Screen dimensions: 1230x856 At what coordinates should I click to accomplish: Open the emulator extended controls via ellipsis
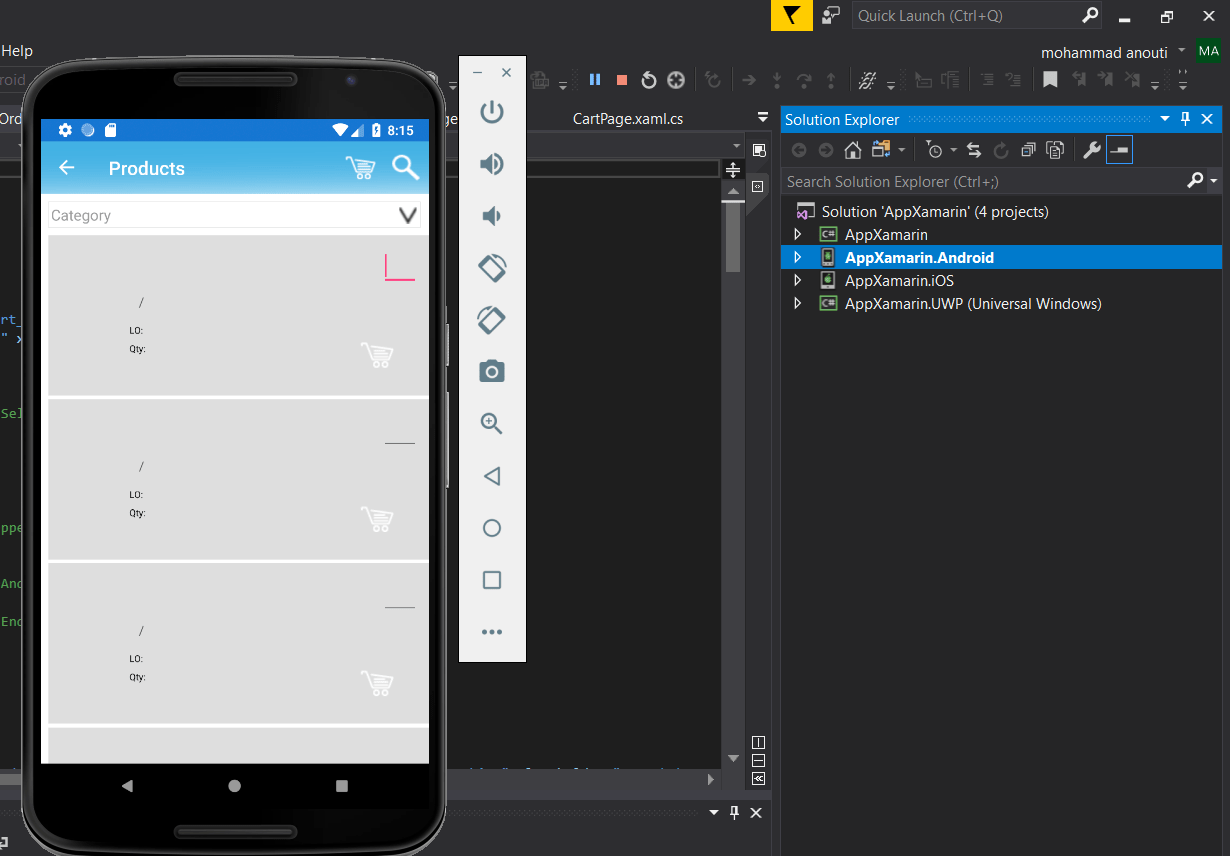click(491, 631)
